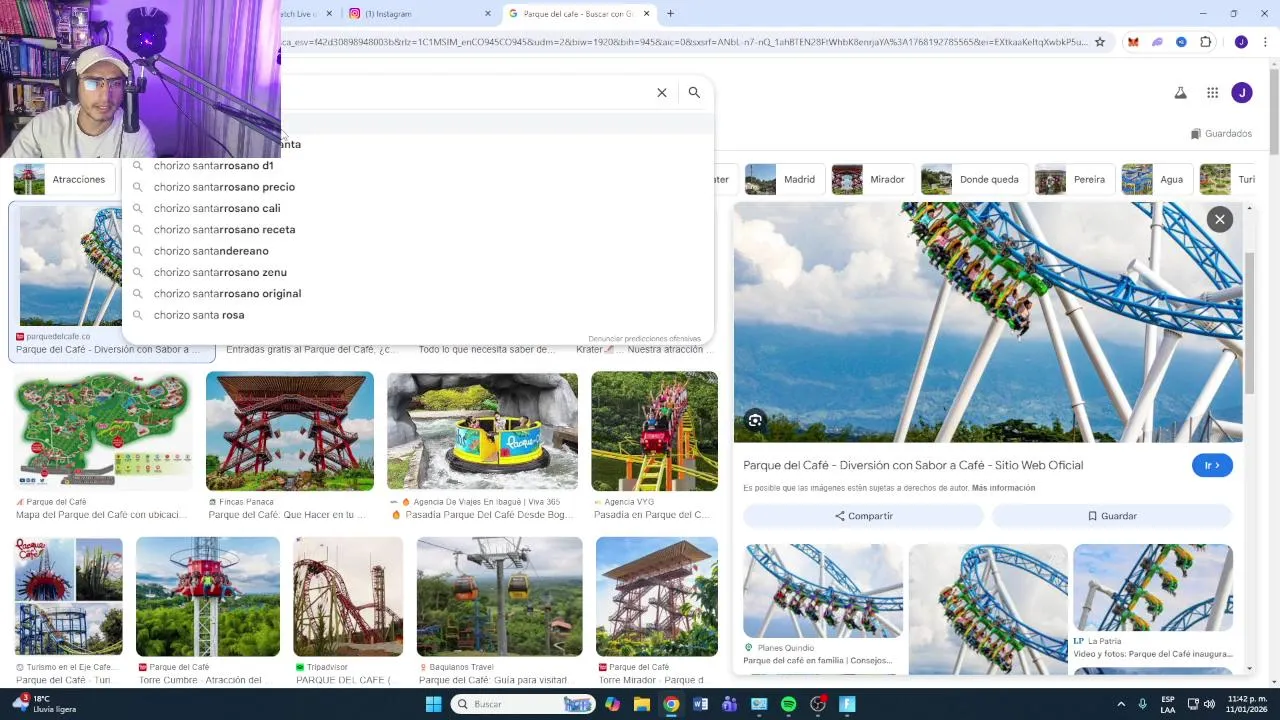Open a new browser tab
Image resolution: width=1280 pixels, height=720 pixels.
click(670, 14)
